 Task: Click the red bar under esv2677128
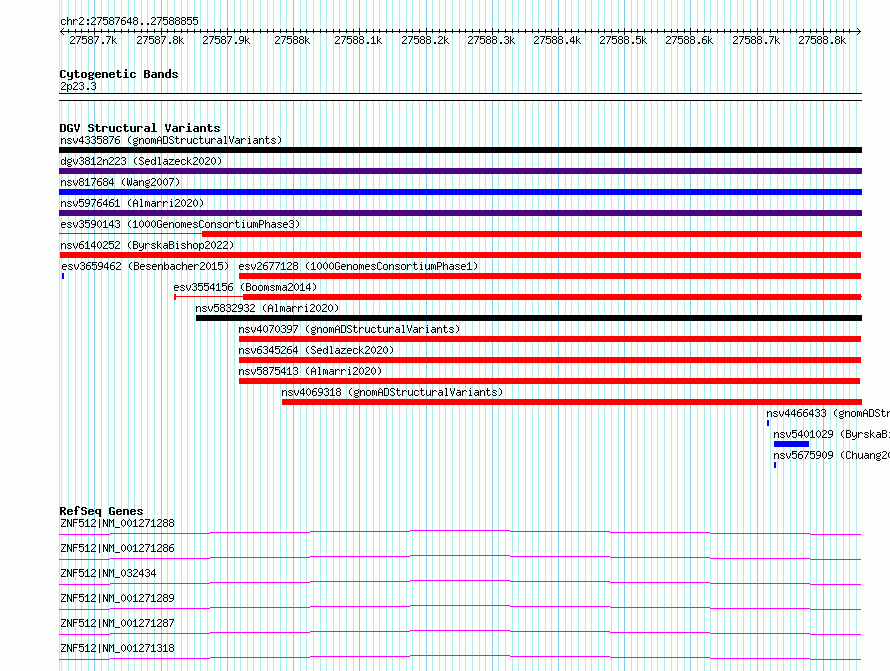click(x=550, y=276)
